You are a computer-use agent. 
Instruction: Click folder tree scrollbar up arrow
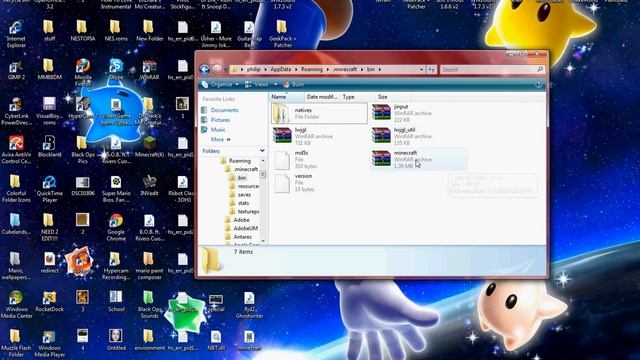(263, 161)
